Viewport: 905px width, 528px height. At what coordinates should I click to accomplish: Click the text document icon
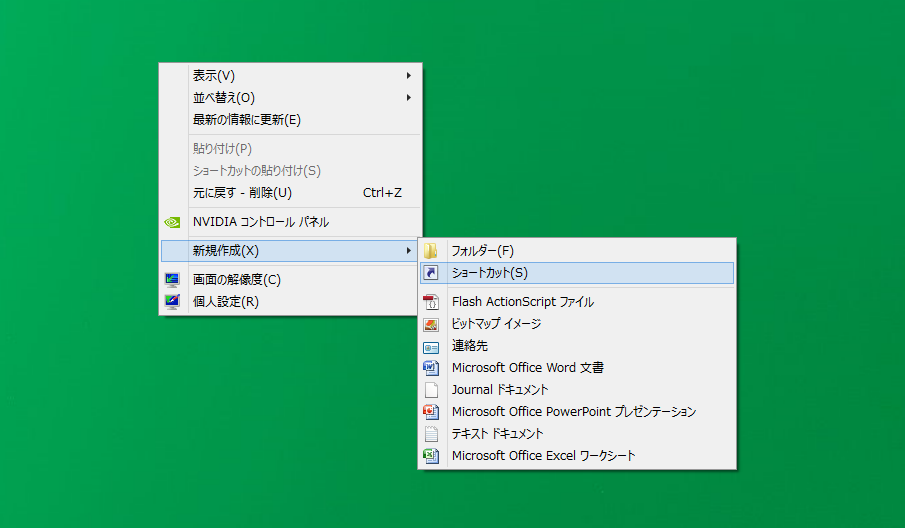(431, 434)
